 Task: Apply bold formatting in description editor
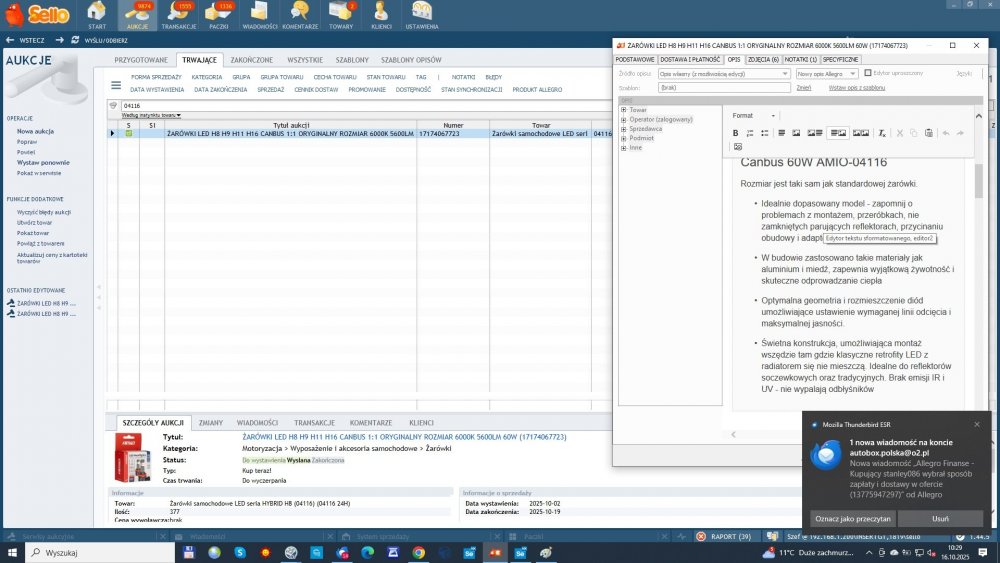(735, 133)
